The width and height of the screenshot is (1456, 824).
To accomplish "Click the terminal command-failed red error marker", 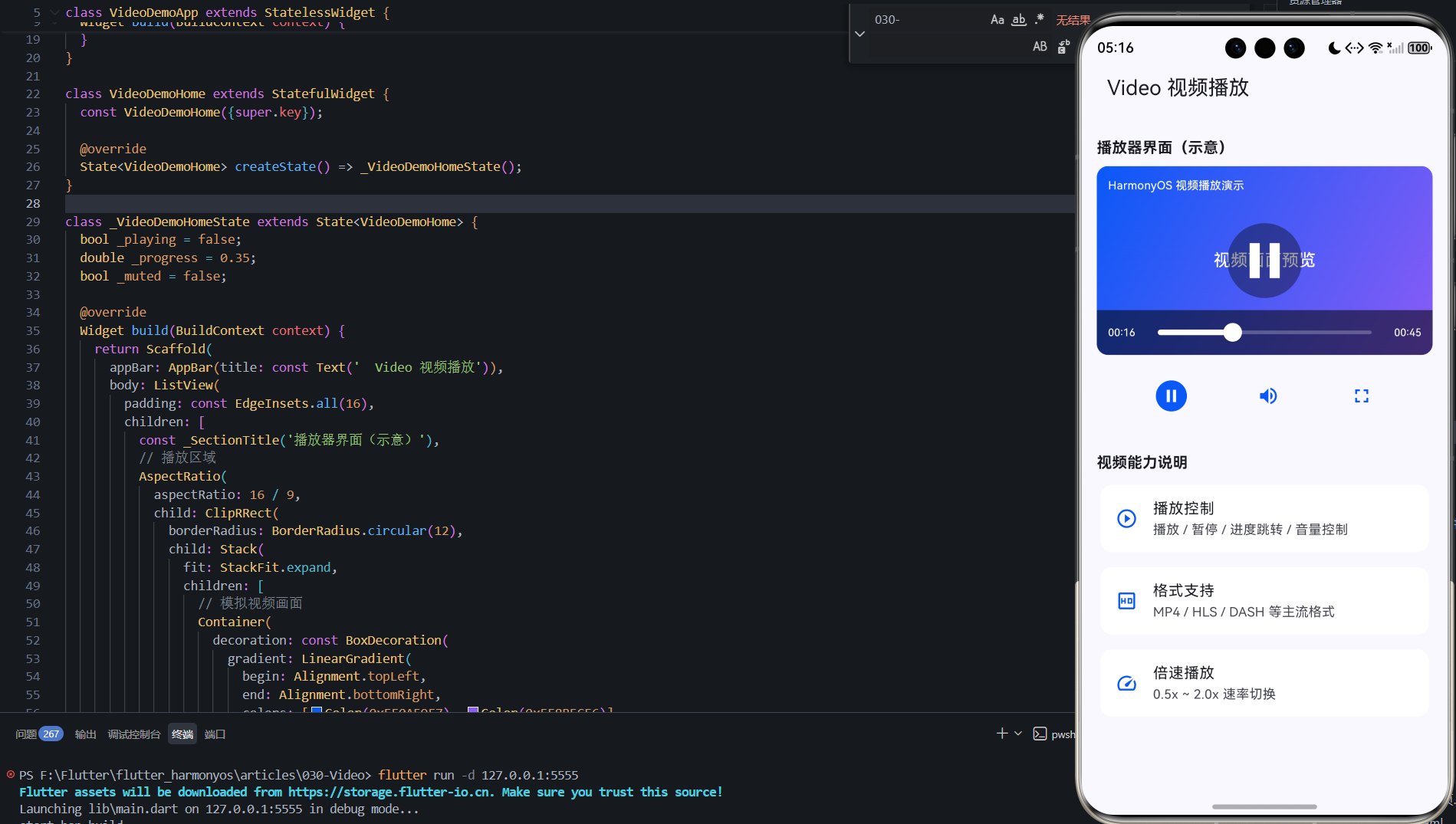I will click(x=11, y=774).
